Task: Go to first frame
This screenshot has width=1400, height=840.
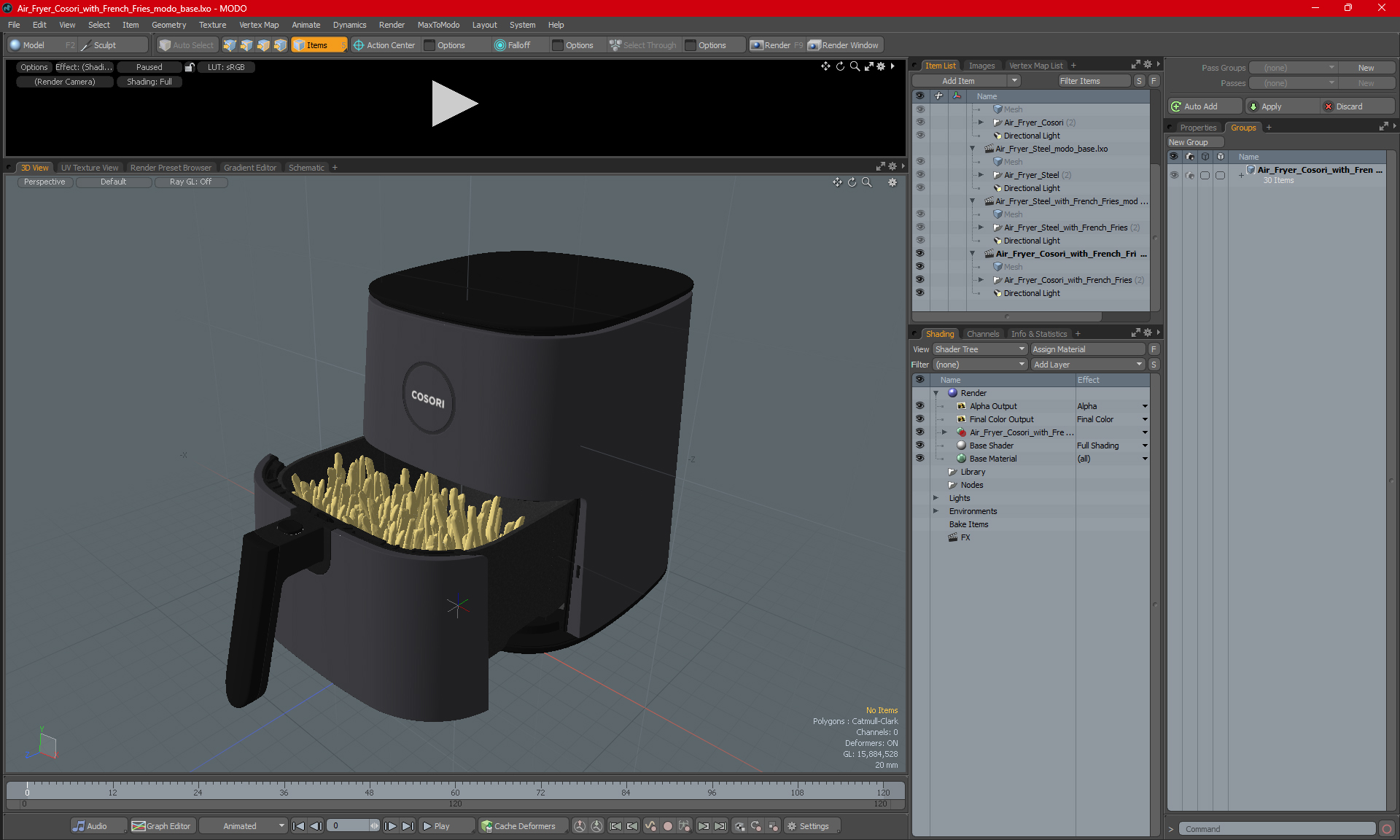Action: click(298, 826)
